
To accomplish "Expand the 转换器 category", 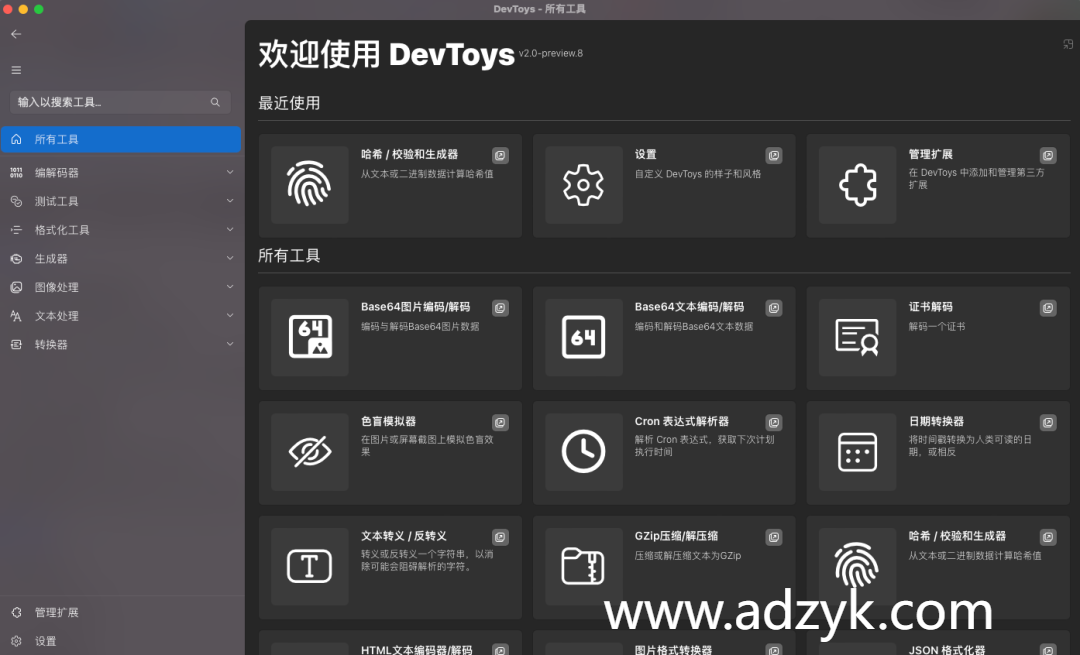I will click(121, 344).
